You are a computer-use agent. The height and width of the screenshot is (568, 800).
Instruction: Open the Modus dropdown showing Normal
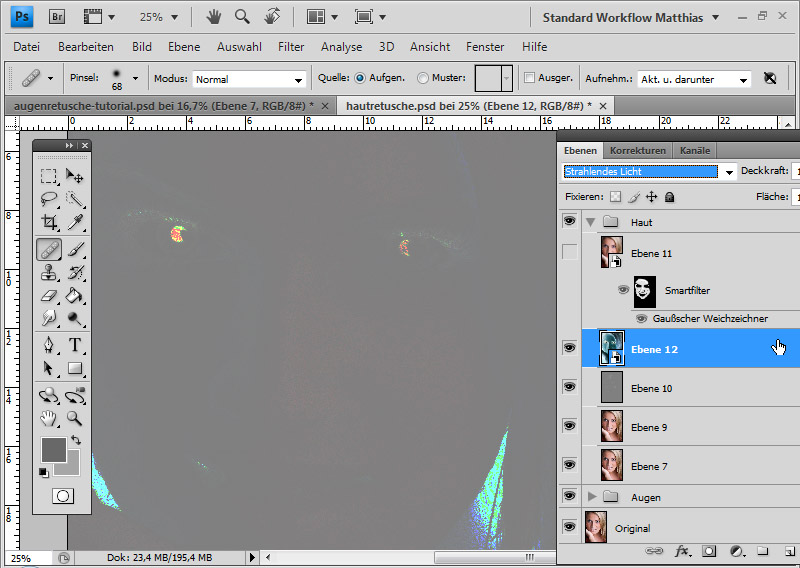[x=249, y=79]
